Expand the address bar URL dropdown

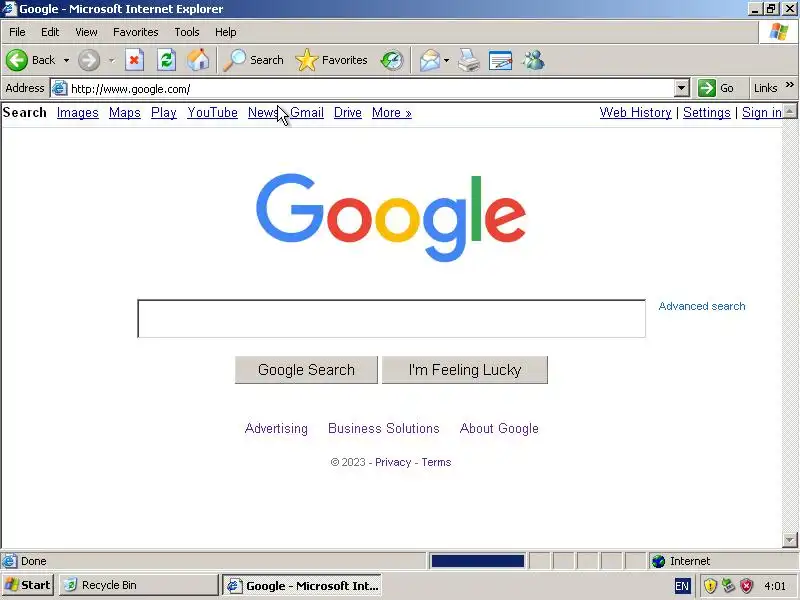pos(682,88)
